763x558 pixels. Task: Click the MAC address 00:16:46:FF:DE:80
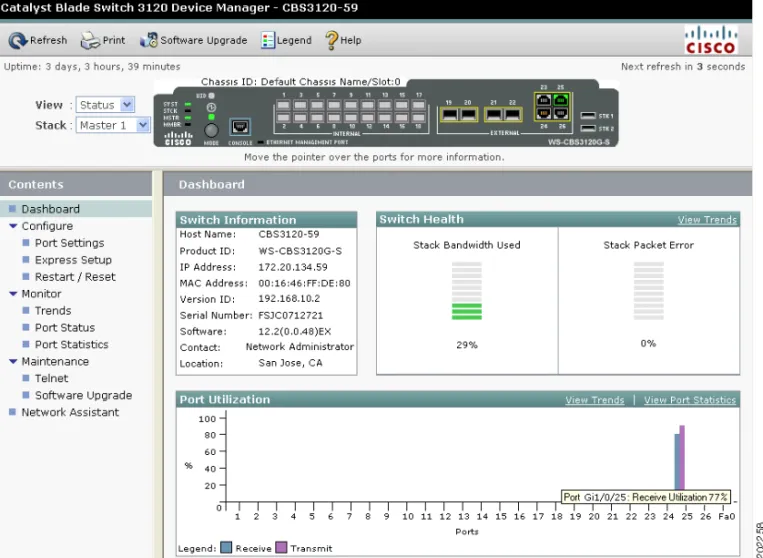pyautogui.click(x=304, y=283)
